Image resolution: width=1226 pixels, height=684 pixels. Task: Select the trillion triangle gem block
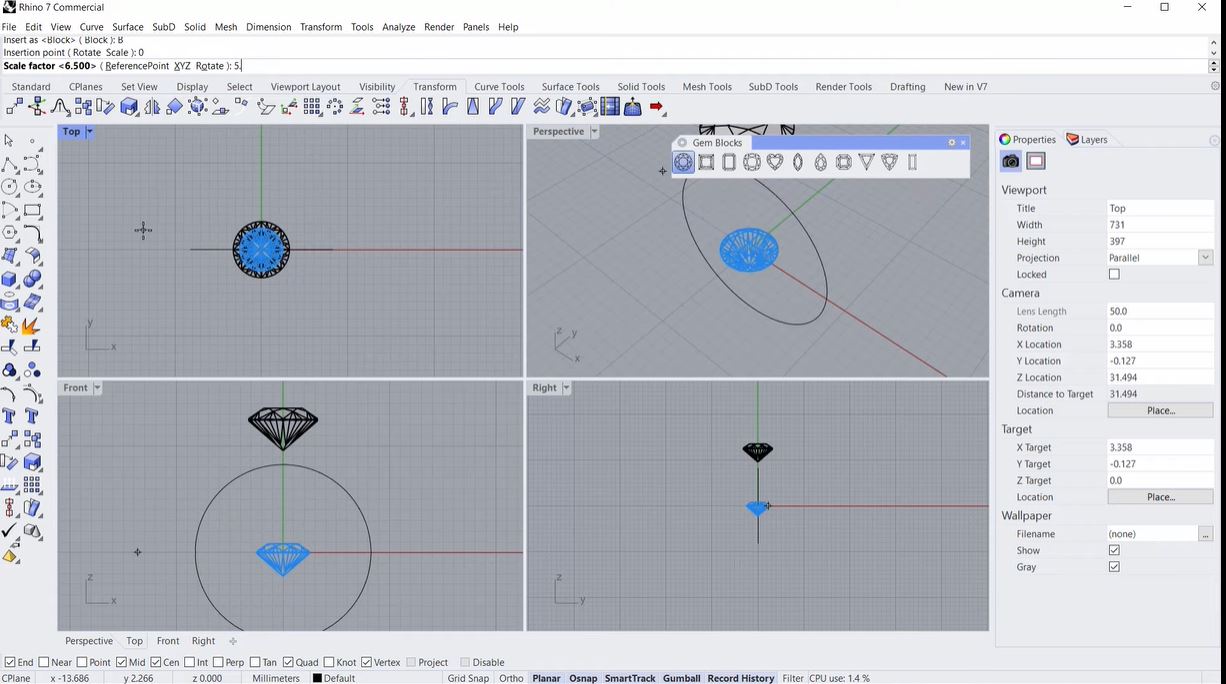(x=866, y=162)
